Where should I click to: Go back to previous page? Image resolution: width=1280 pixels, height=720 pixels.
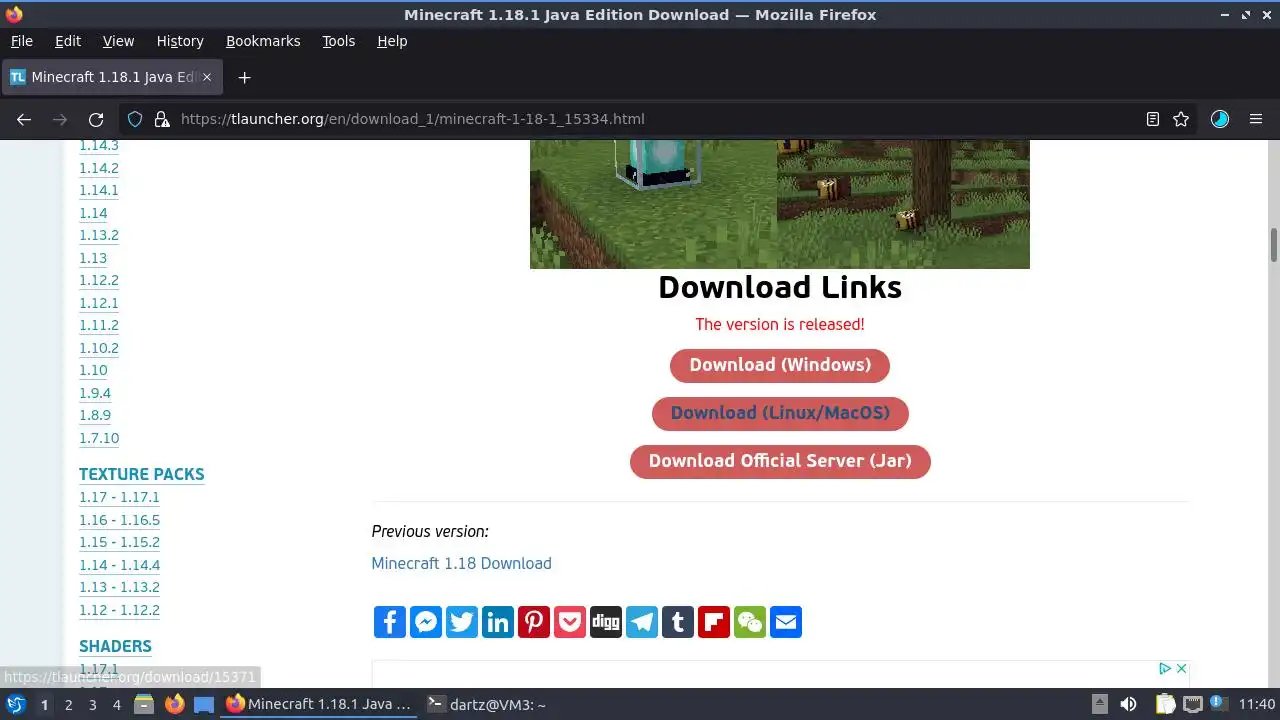pos(24,119)
